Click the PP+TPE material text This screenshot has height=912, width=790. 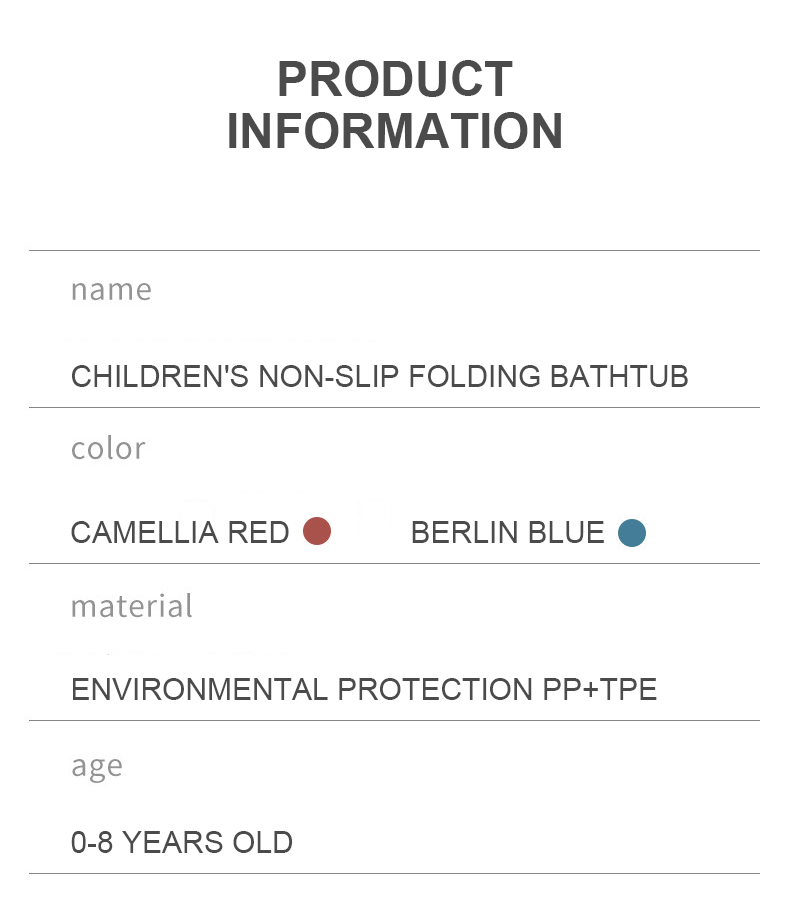pos(599,689)
